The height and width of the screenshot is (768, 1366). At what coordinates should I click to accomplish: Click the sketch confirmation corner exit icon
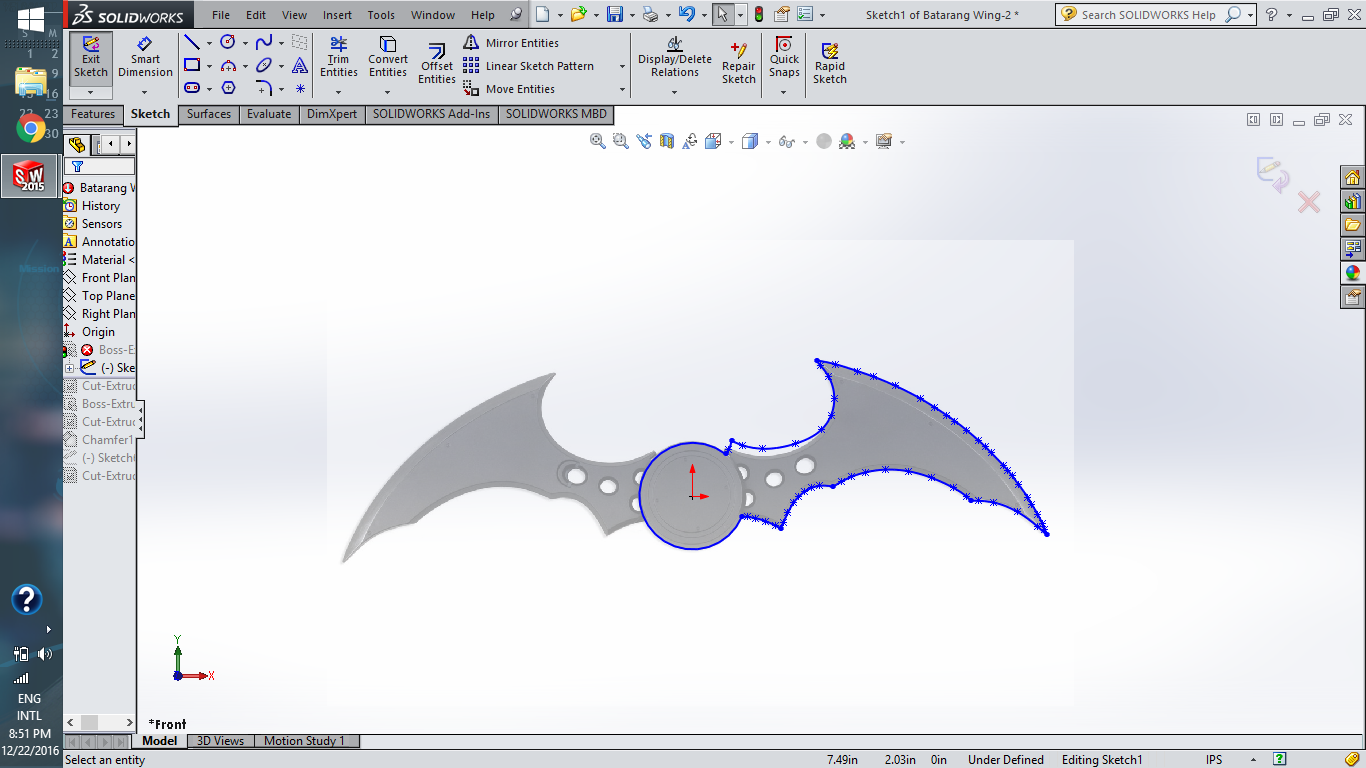[x=1272, y=174]
